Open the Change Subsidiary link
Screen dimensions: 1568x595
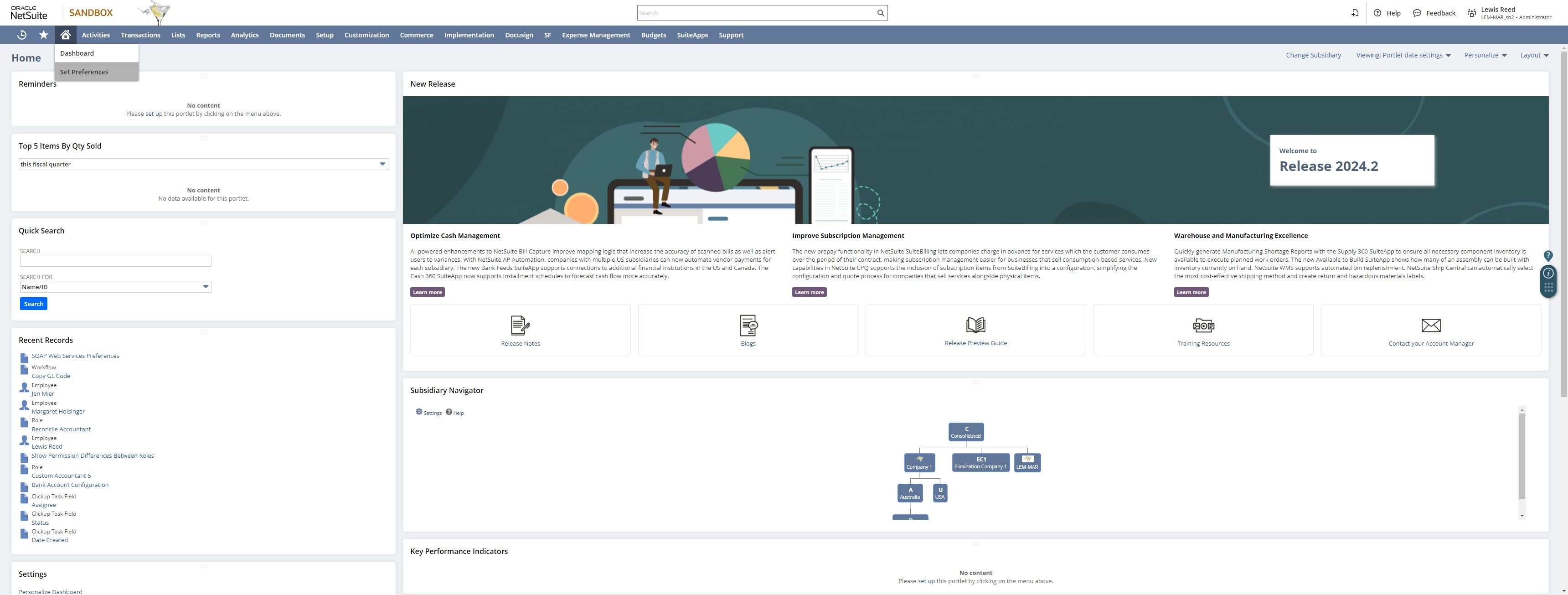(x=1313, y=56)
